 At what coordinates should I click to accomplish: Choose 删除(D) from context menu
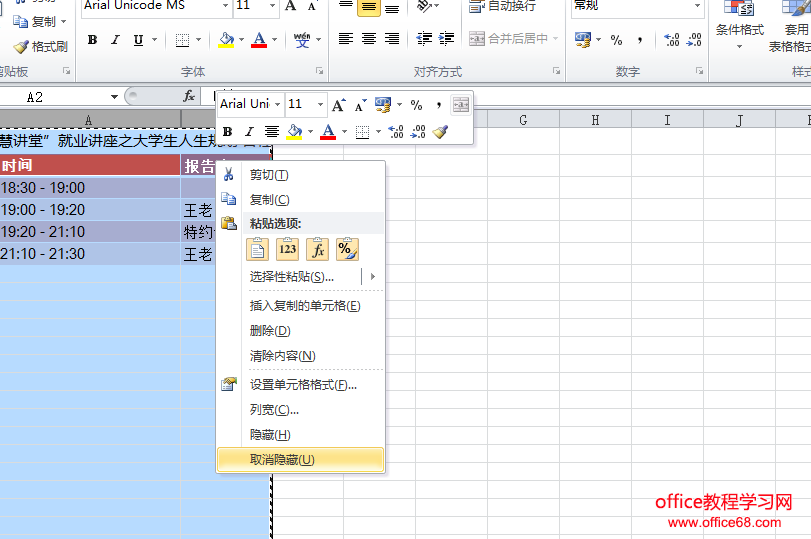(301, 331)
